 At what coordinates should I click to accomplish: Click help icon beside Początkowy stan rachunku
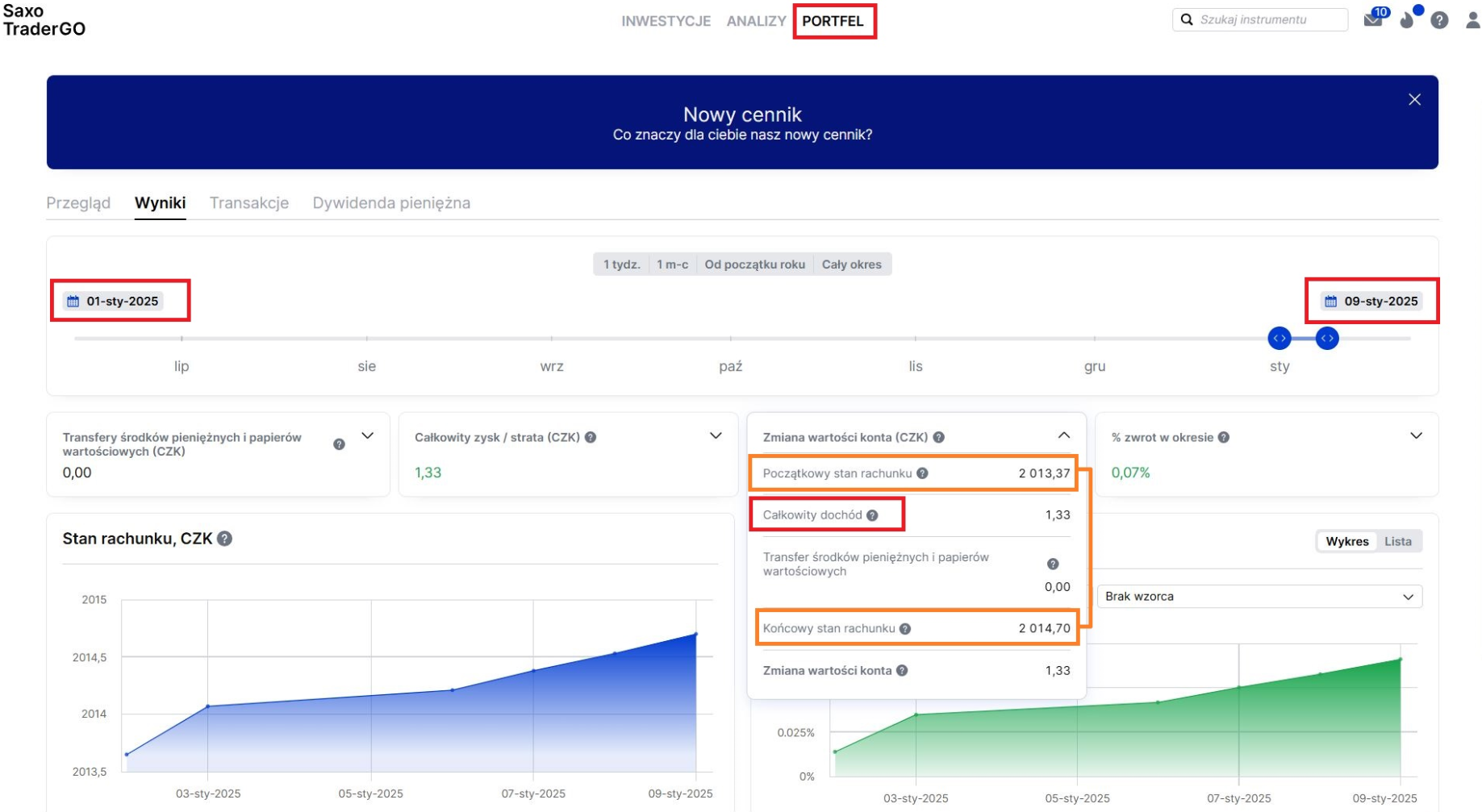click(922, 473)
